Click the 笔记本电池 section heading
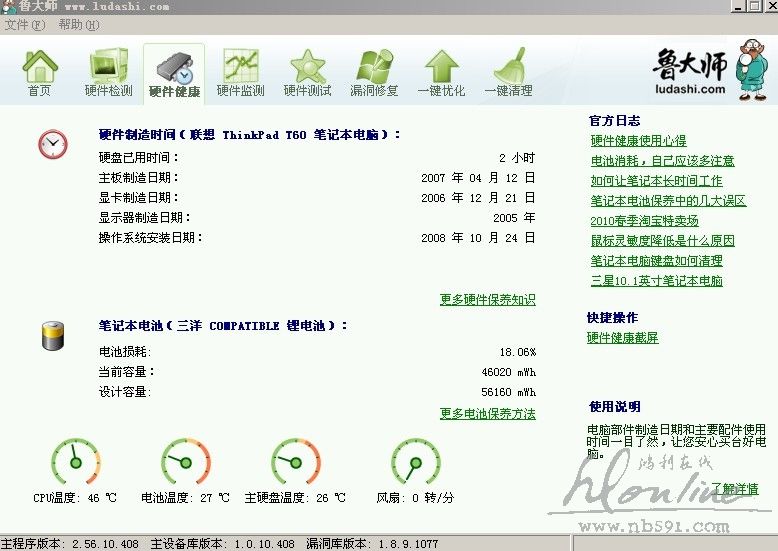This screenshot has width=778, height=551. 223,326
